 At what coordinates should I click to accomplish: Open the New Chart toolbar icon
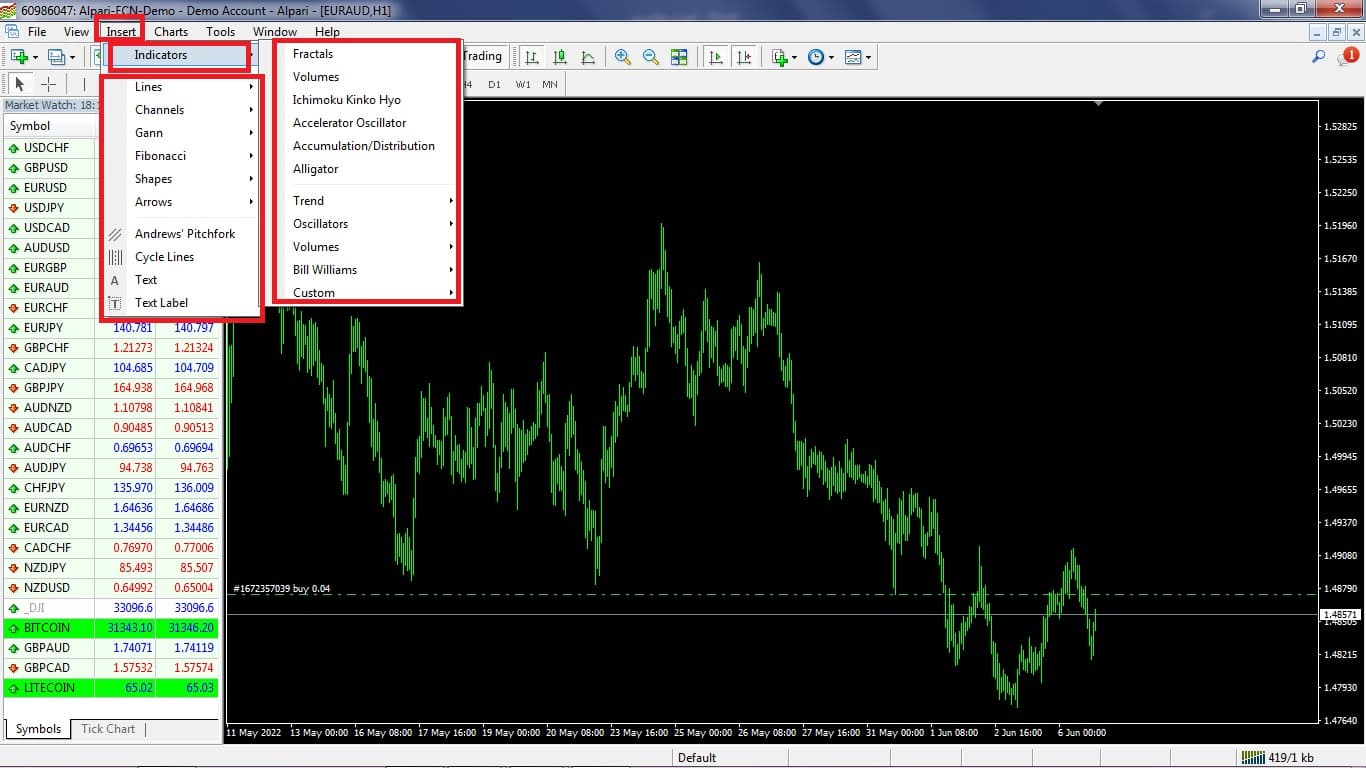[x=18, y=57]
